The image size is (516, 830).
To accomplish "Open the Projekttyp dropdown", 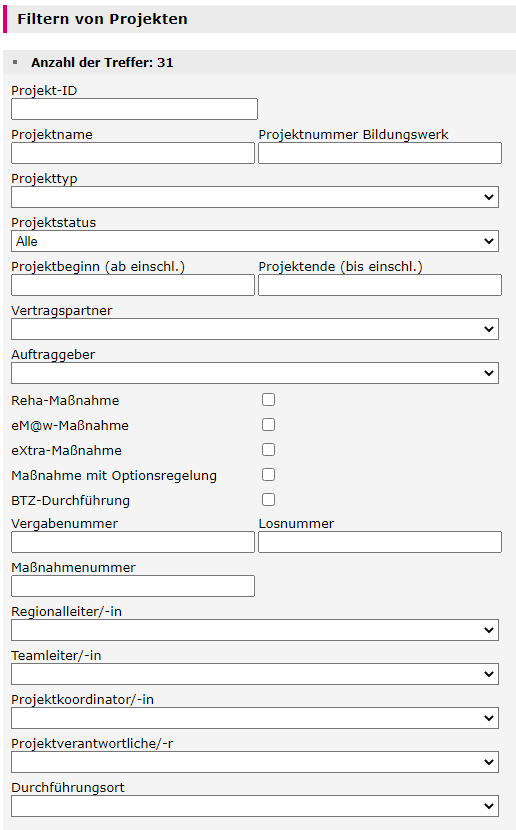I will pyautogui.click(x=255, y=197).
